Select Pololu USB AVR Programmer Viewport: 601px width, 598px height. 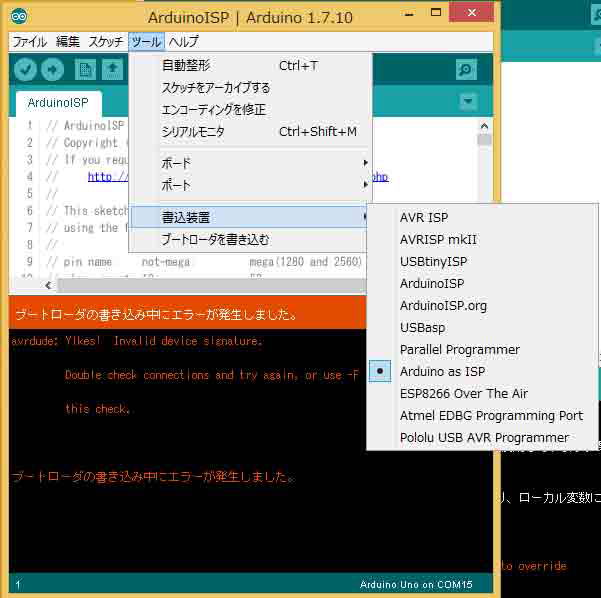[x=482, y=437]
